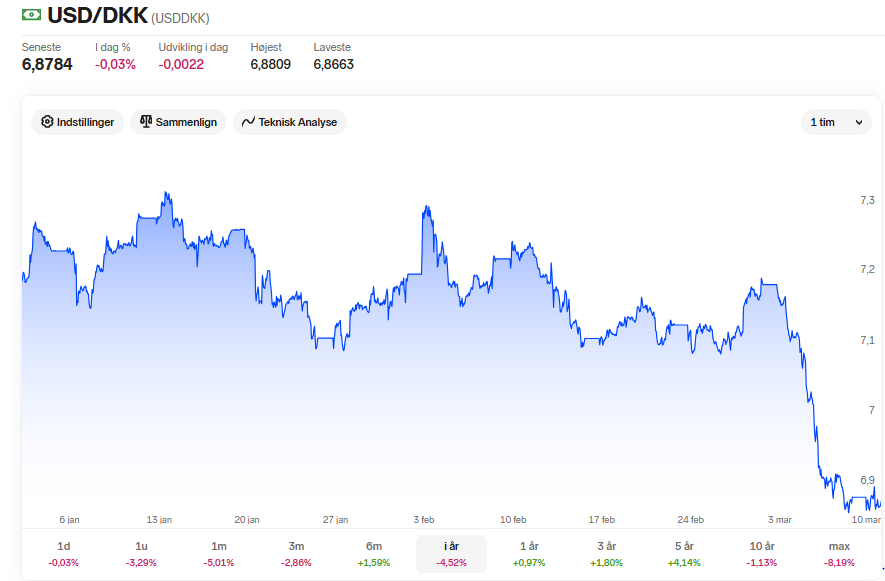Select the max time range tab
Viewport: 885px width, 581px height.
839,554
